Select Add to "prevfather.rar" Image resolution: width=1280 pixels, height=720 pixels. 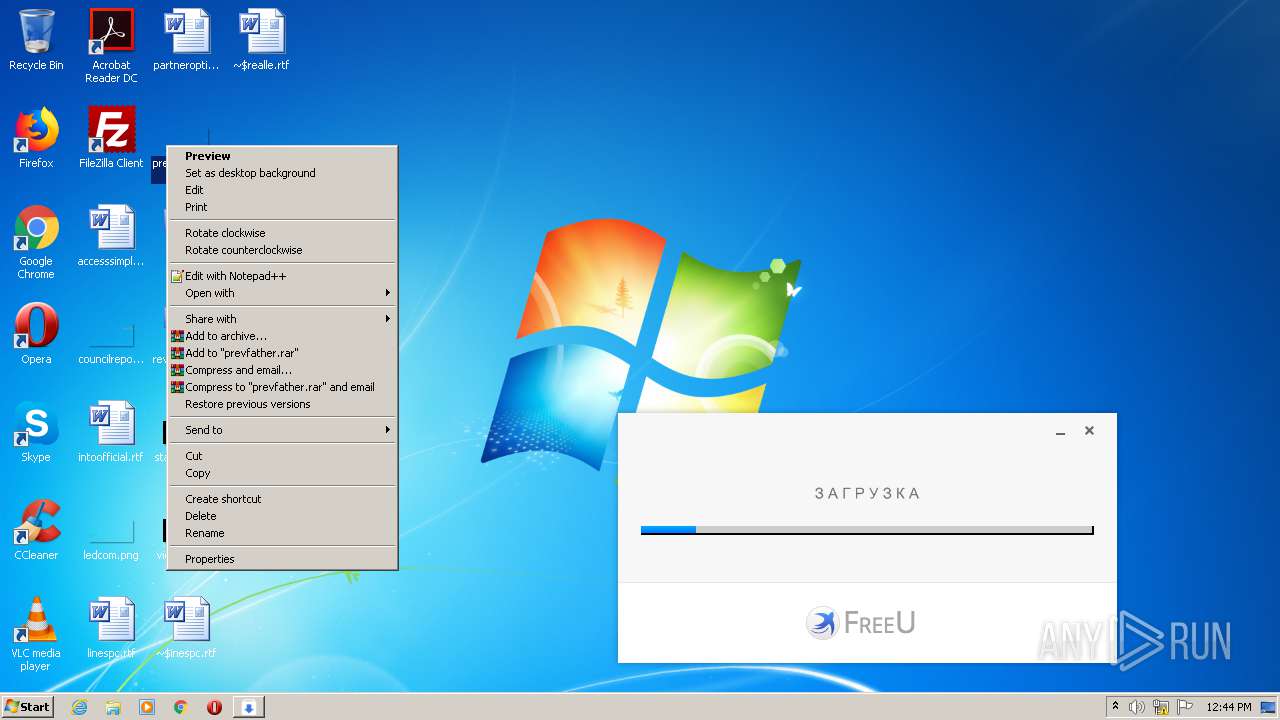(x=282, y=353)
